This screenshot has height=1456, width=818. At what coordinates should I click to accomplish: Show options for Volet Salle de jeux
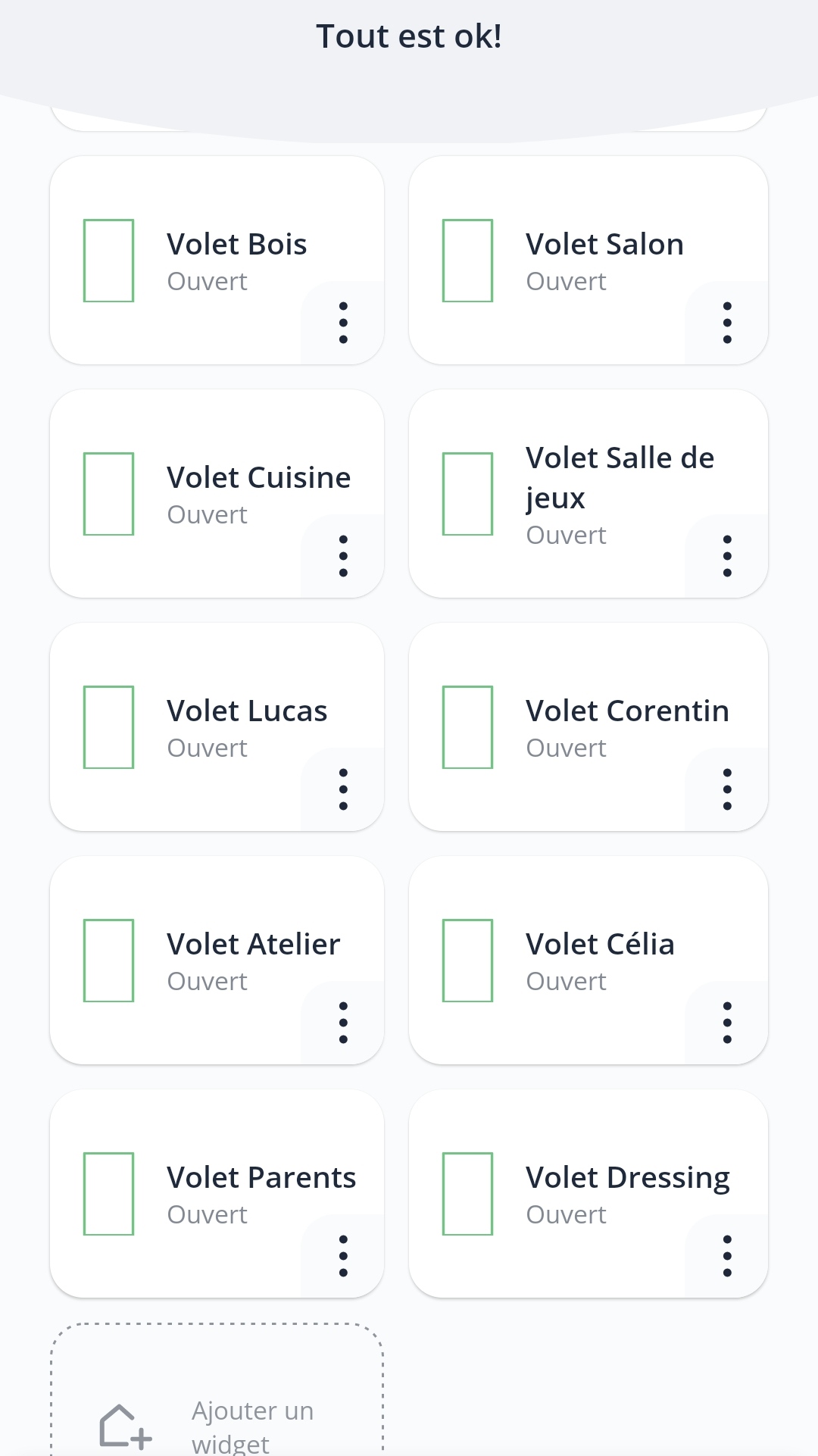[x=727, y=556]
